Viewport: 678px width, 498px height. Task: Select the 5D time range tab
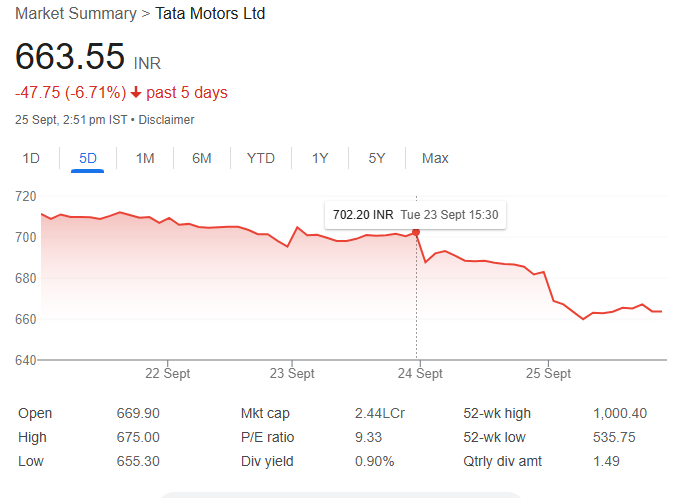click(x=88, y=158)
